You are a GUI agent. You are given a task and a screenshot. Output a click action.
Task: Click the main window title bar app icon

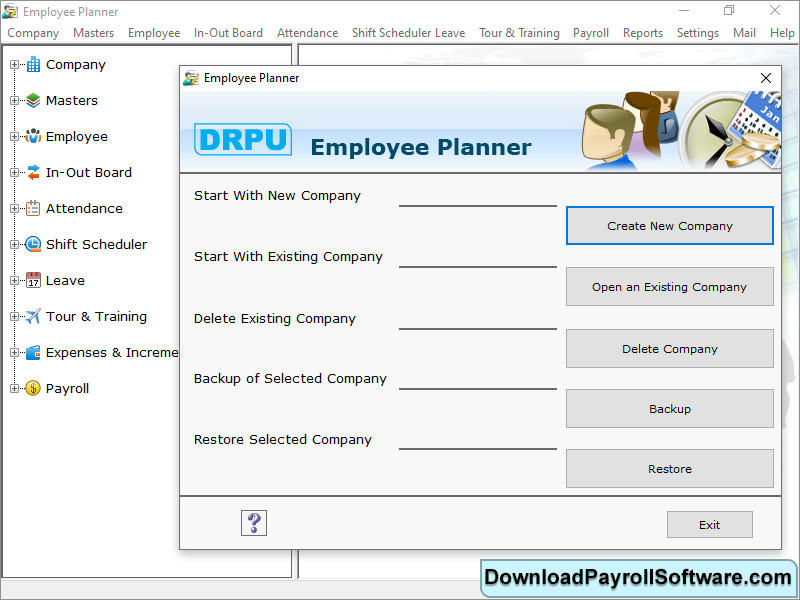10,11
